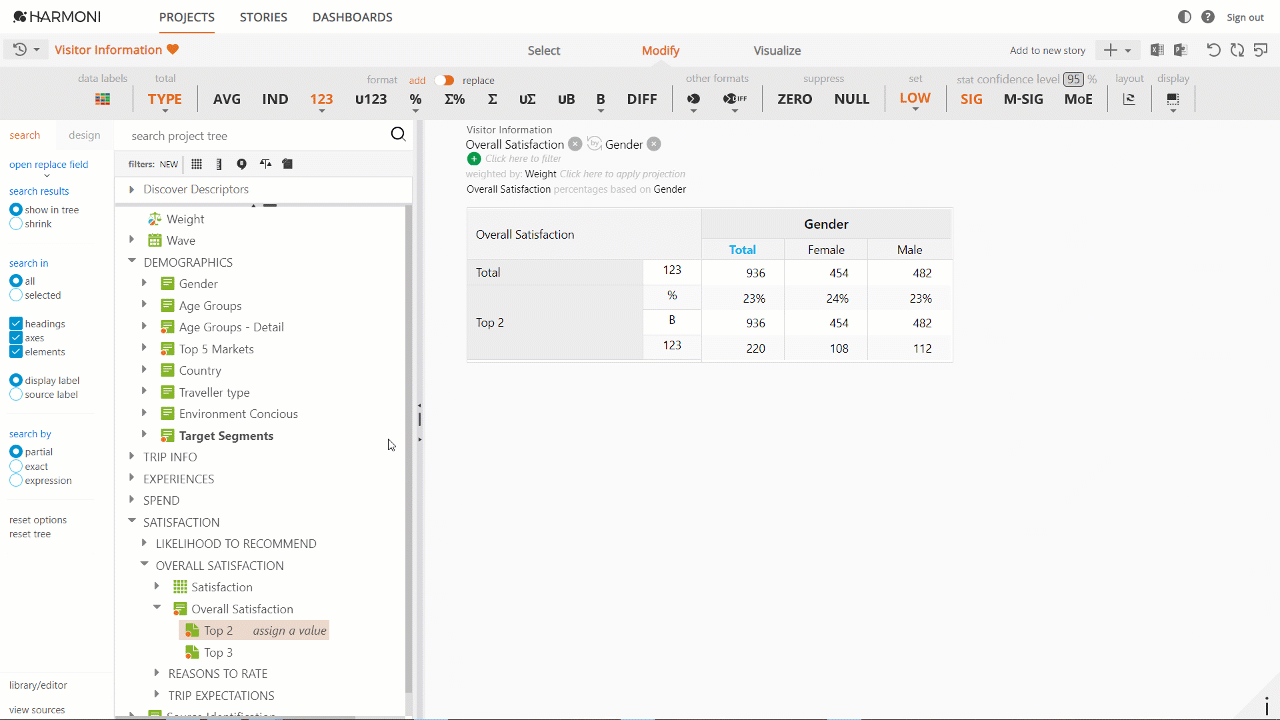This screenshot has height=720, width=1280.
Task: Open the plus dropdown next to Add to new story
Action: click(1117, 50)
